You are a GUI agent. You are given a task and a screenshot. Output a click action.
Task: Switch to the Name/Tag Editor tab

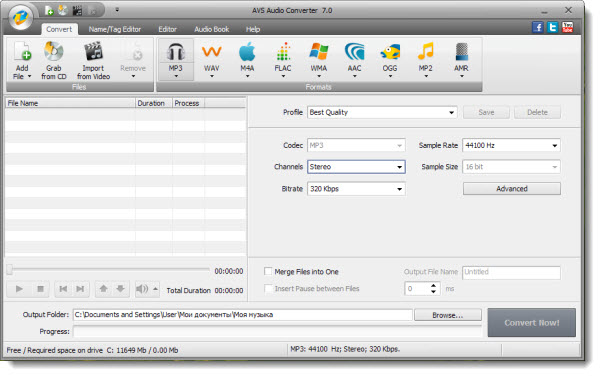[x=115, y=29]
